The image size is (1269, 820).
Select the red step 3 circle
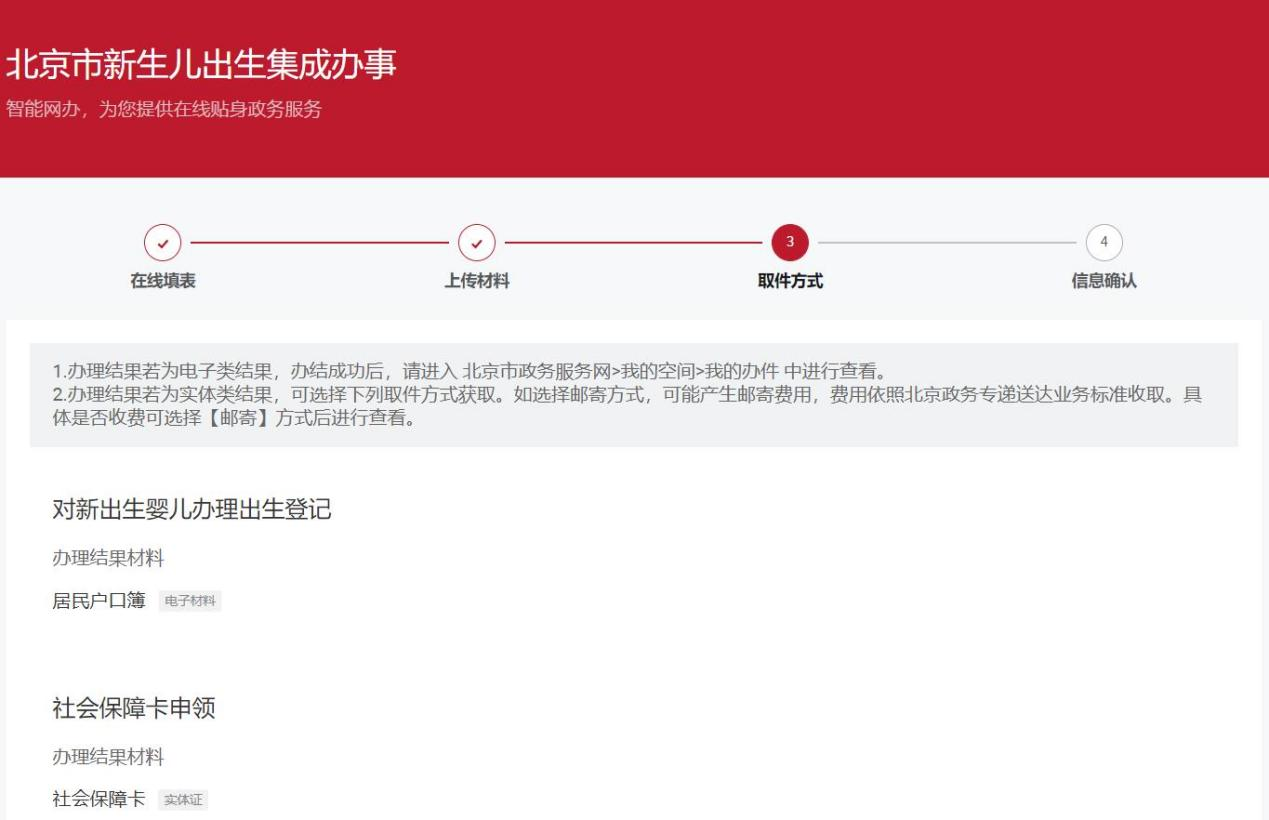[x=790, y=242]
